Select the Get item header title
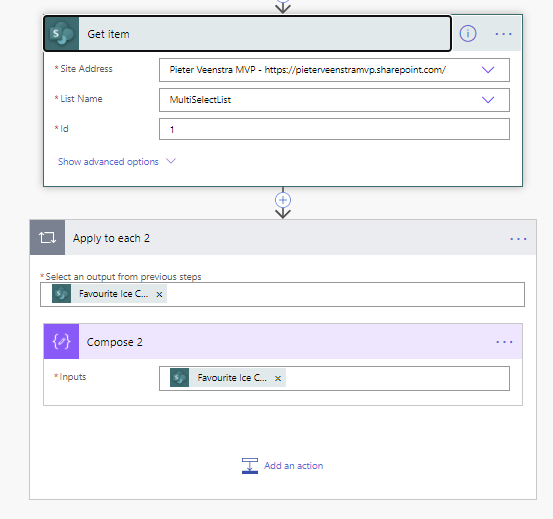The width and height of the screenshot is (553, 519). tap(108, 34)
